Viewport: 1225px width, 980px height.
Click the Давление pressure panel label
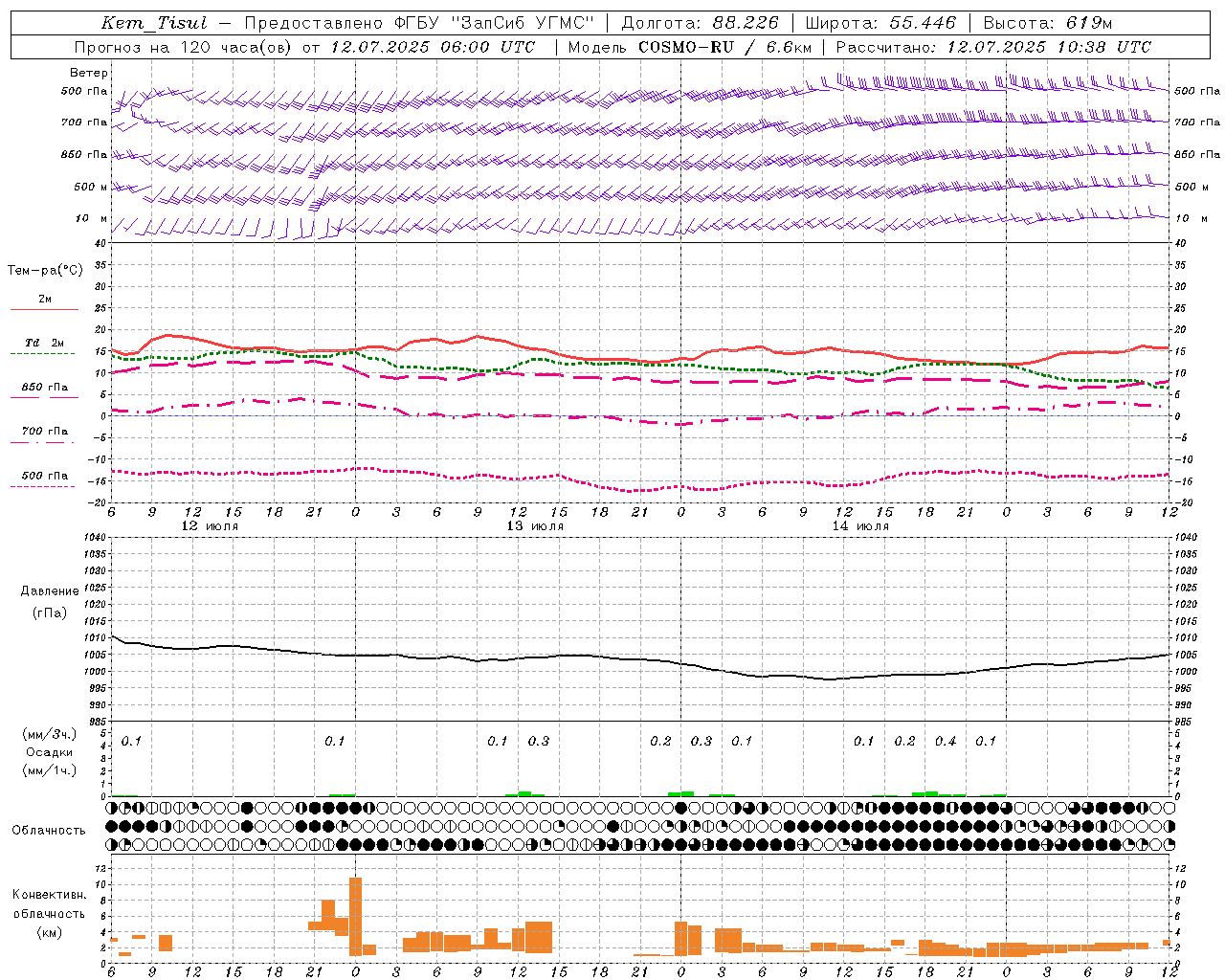[50, 591]
